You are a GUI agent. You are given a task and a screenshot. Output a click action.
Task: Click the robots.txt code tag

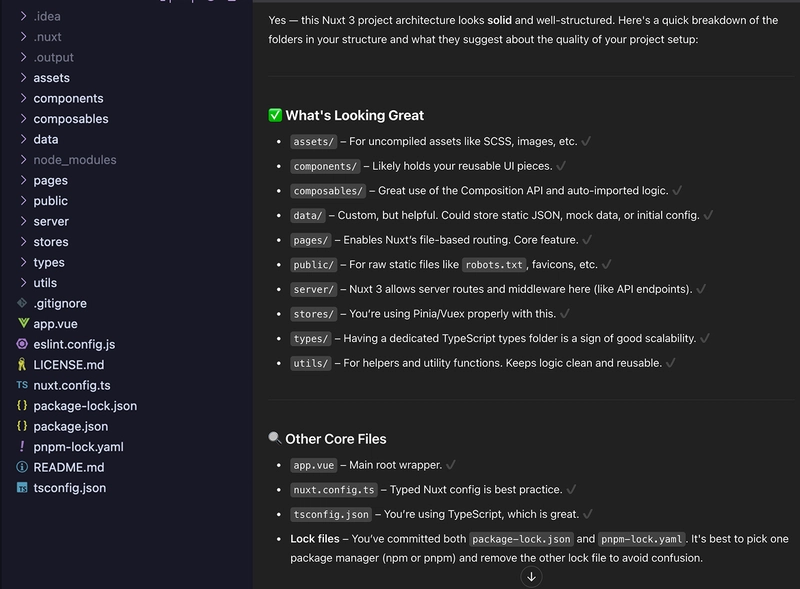click(494, 264)
